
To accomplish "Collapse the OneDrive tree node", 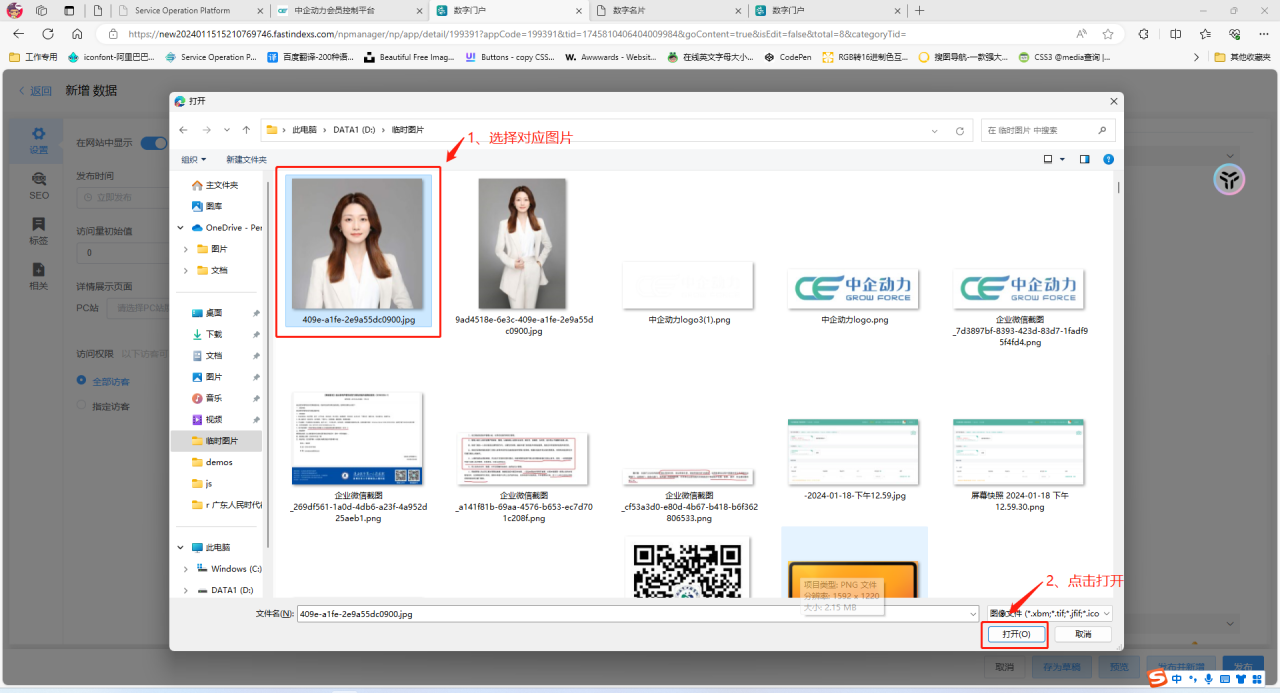I will click(181, 228).
